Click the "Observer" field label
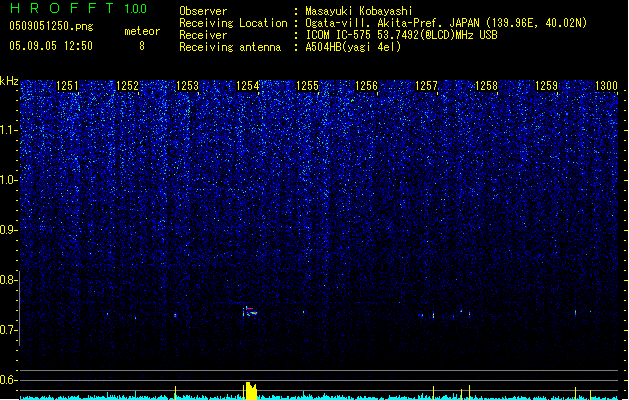 [203, 11]
